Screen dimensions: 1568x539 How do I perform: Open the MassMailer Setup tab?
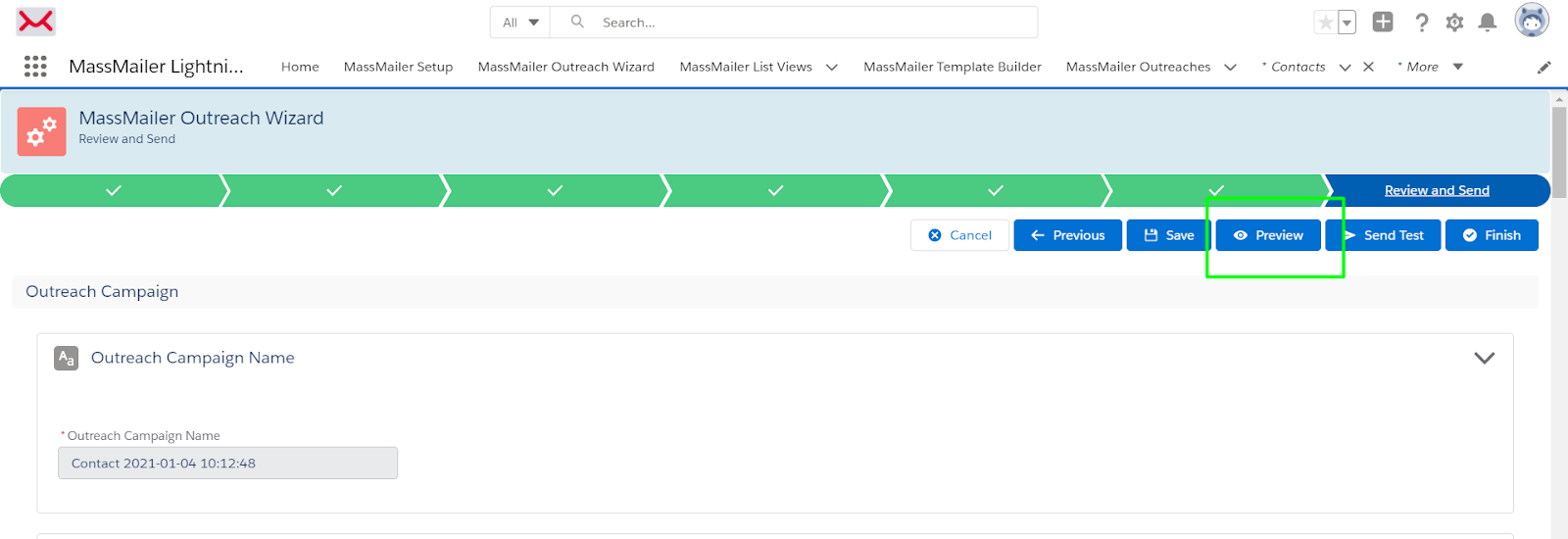point(398,67)
